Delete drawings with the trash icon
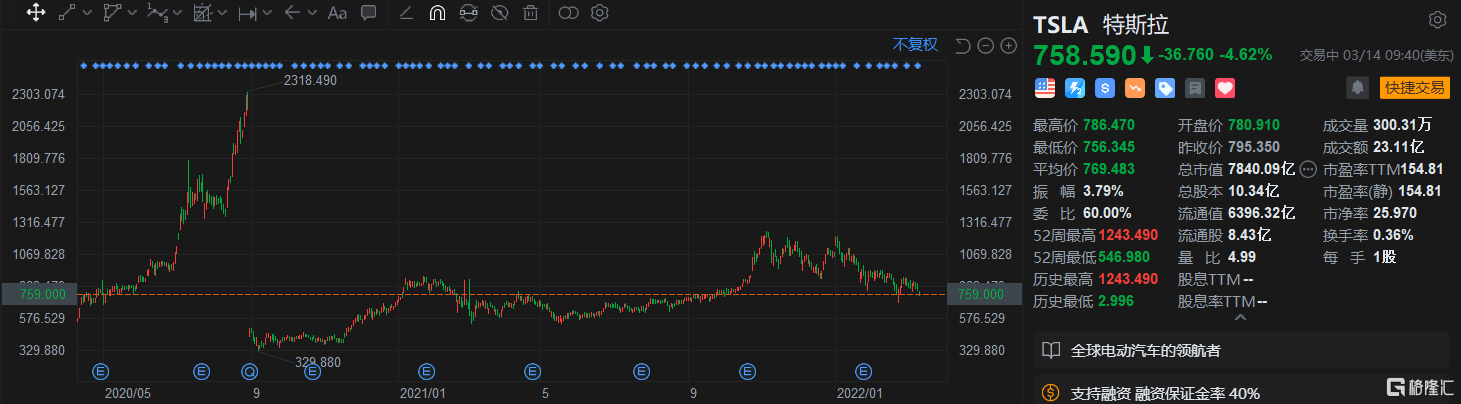The width and height of the screenshot is (1461, 404). pos(530,13)
